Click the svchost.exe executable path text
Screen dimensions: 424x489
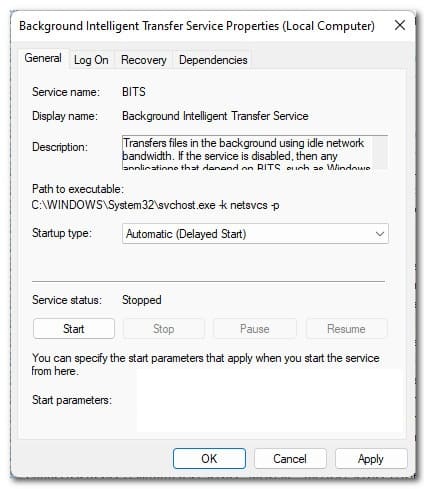[x=155, y=205]
